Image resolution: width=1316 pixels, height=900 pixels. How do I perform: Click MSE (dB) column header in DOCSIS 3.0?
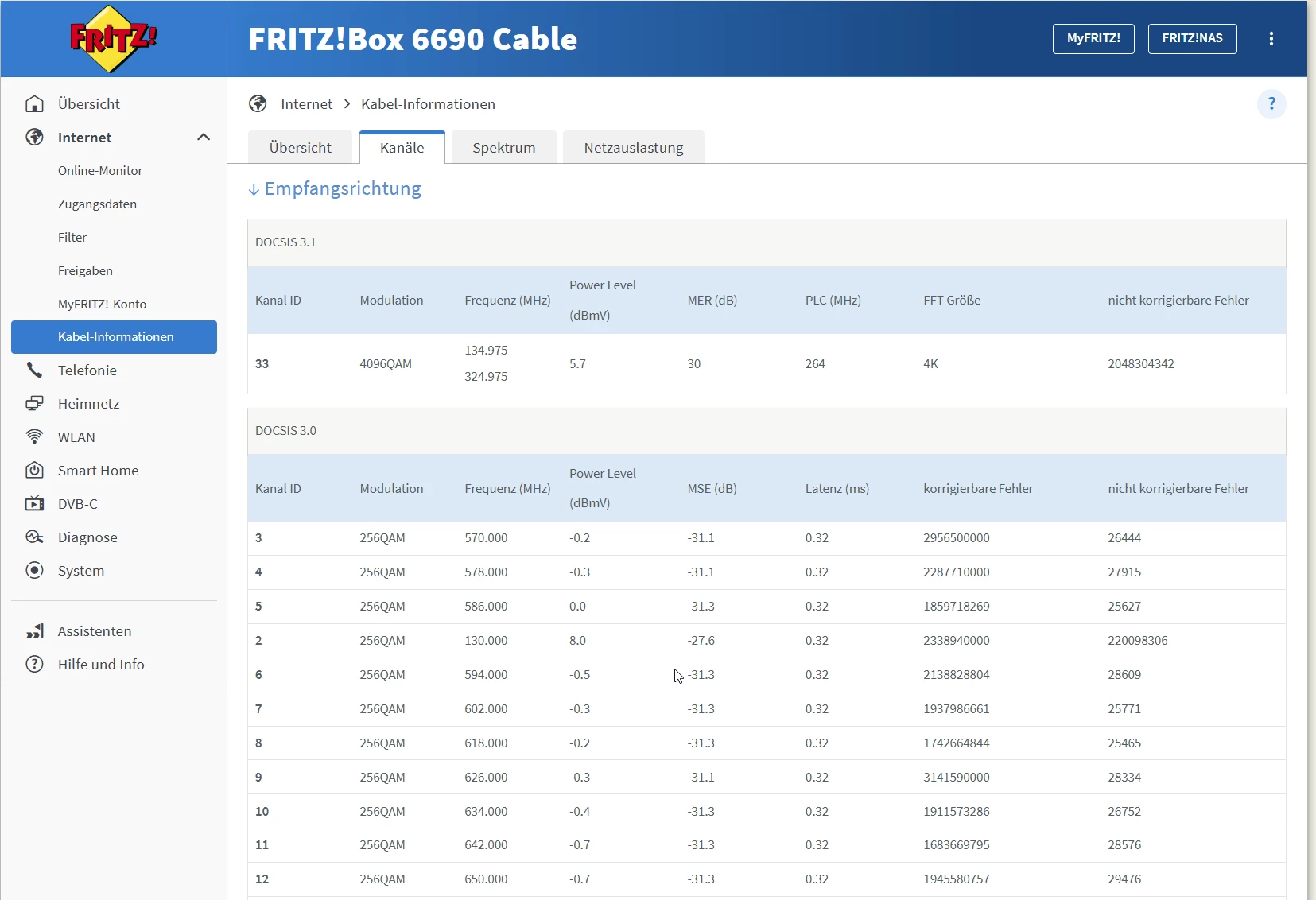pos(712,489)
